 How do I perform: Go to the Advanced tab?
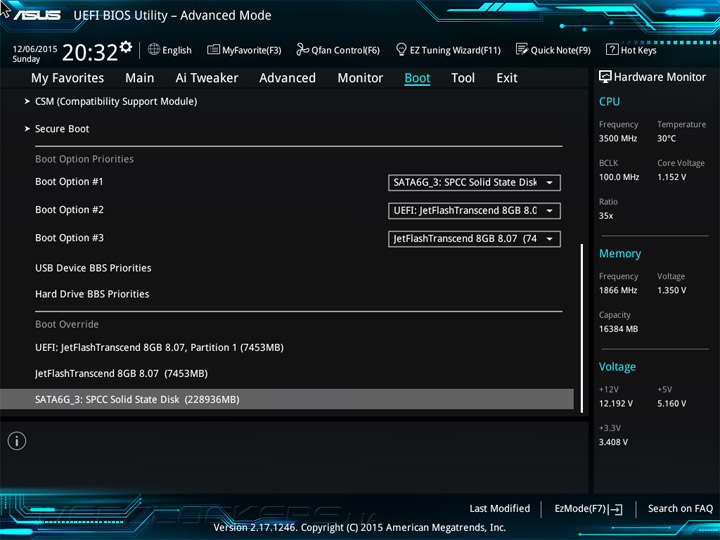287,78
